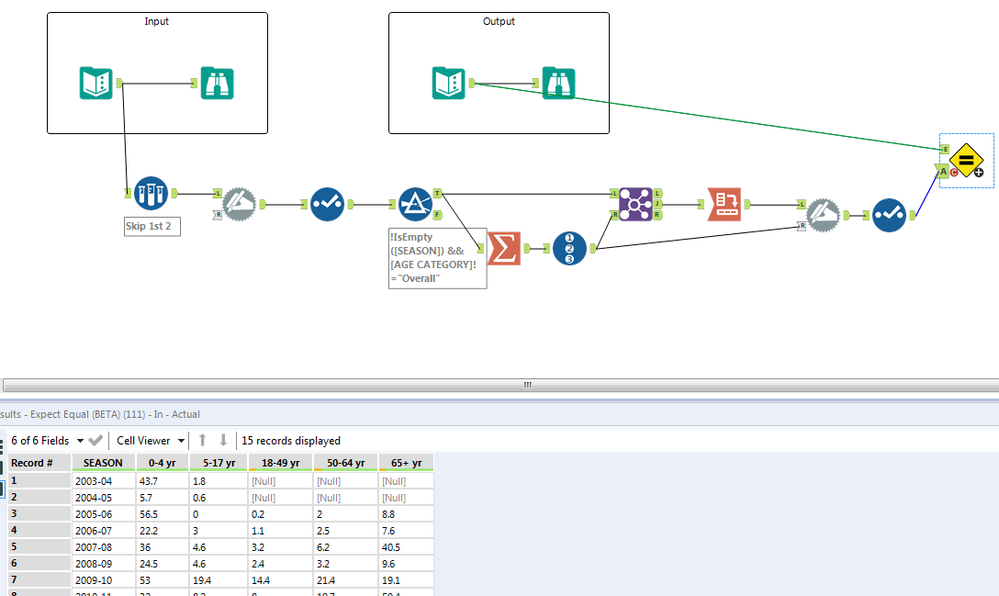Select the Expect Equal macro tool
Screen dimensions: 999x596
pyautogui.click(x=967, y=161)
